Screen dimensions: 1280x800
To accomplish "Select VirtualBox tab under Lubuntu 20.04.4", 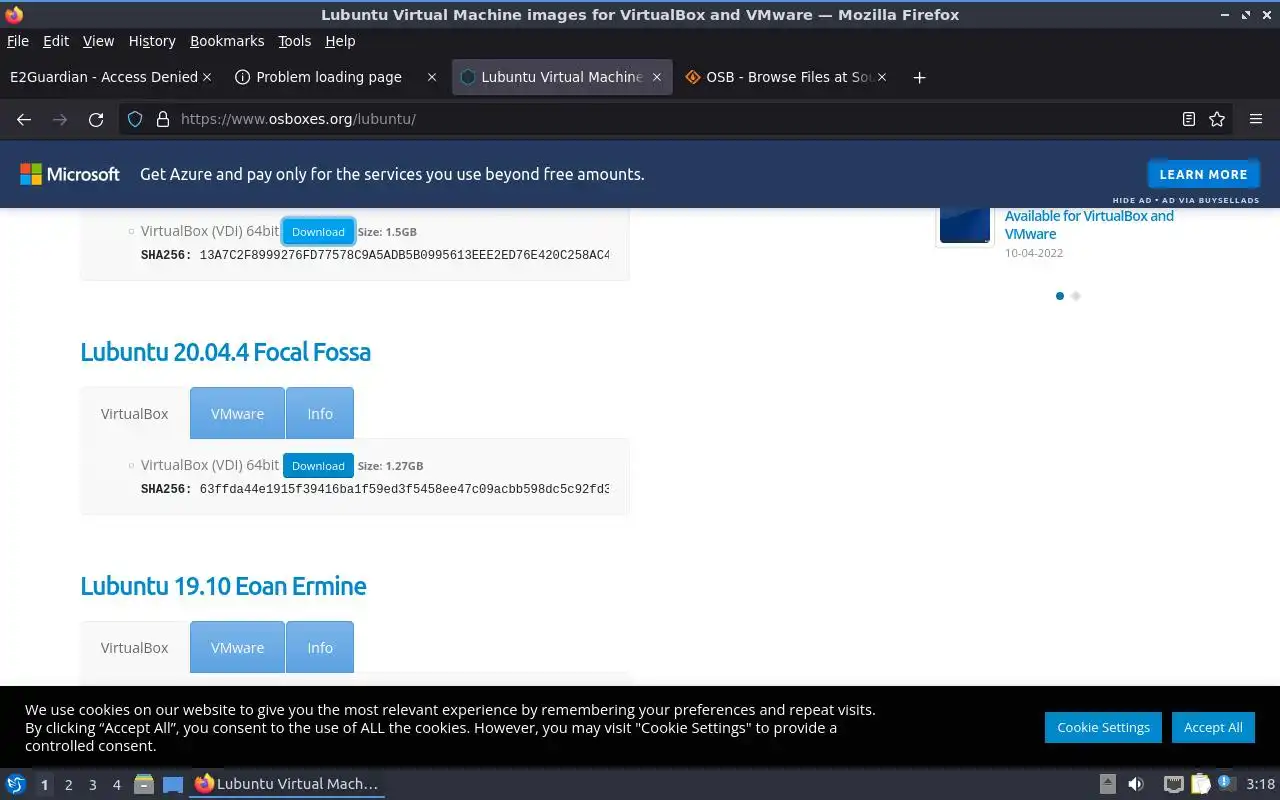I will pyautogui.click(x=135, y=414).
